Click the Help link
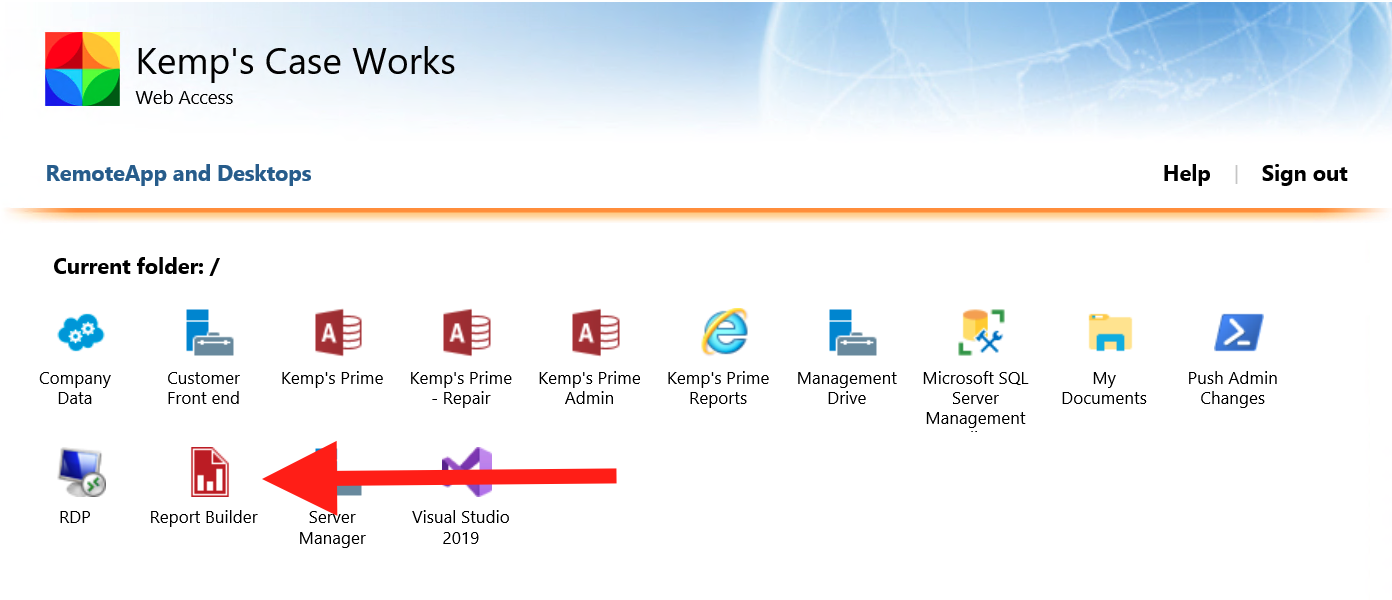The width and height of the screenshot is (1392, 600). 1186,174
